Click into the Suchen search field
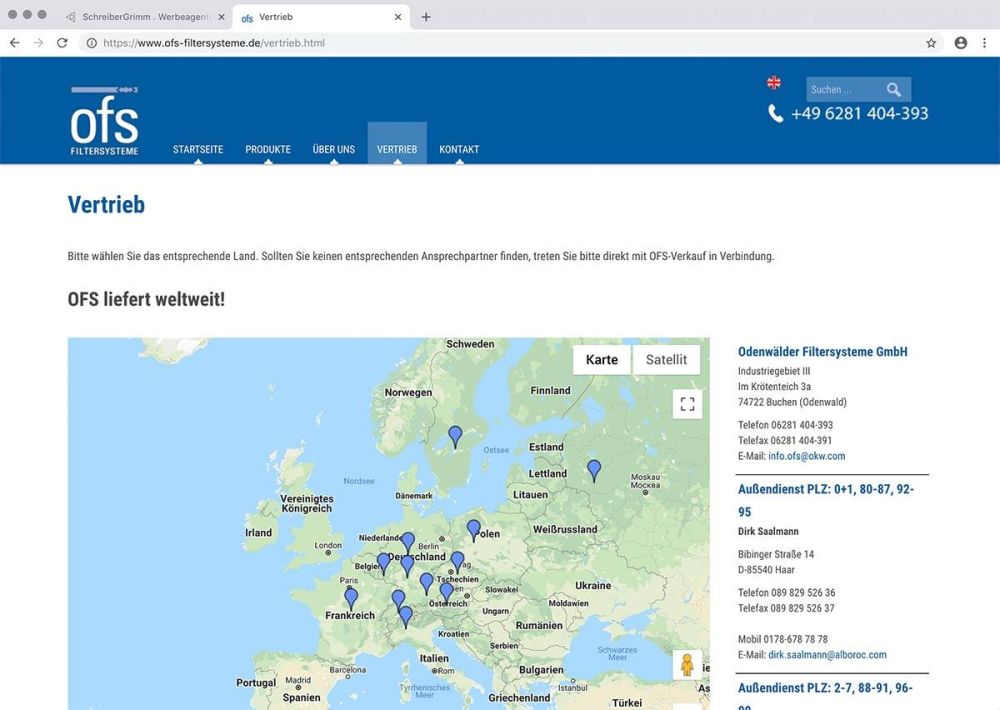The image size is (1000, 710). [x=840, y=90]
